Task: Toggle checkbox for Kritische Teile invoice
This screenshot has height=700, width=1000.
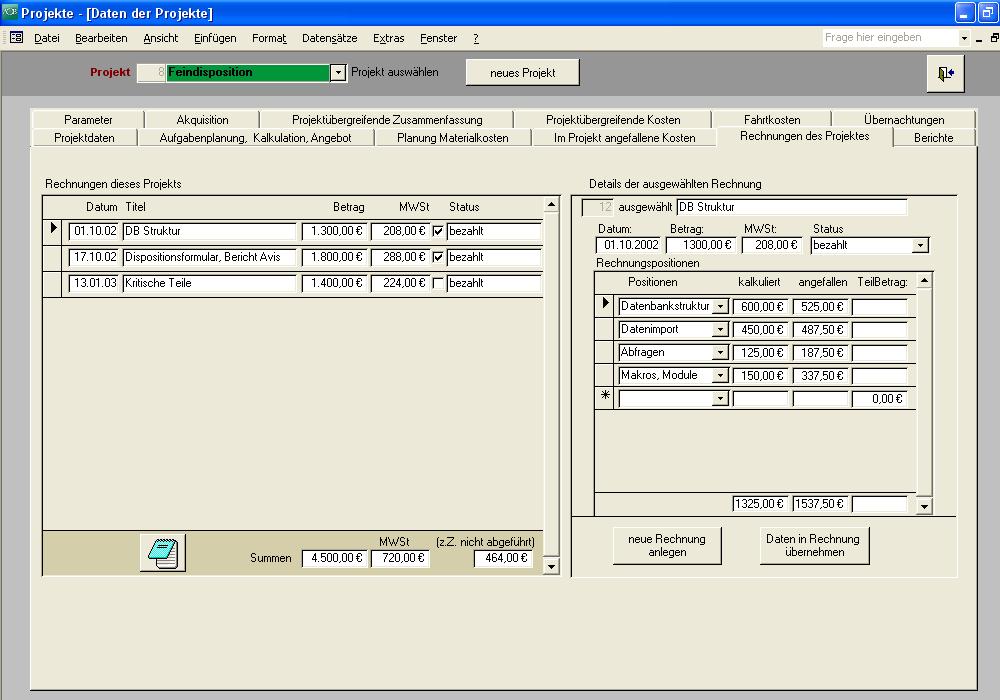Action: (438, 283)
